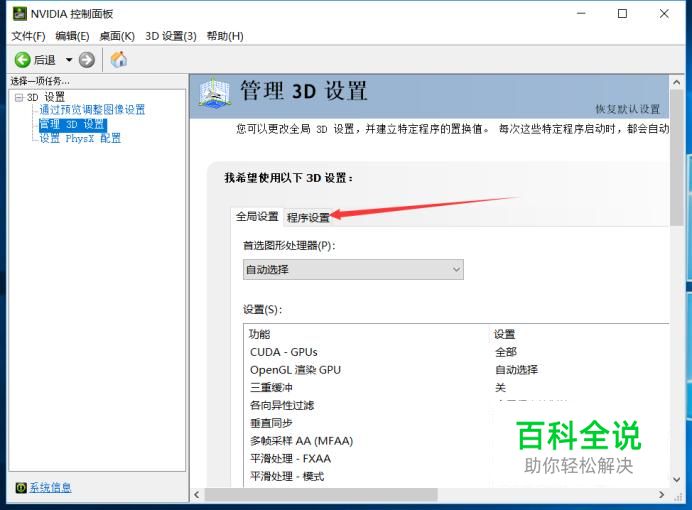Click the 关 value for 三重缓冲
The image size is (692, 510).
coord(500,387)
